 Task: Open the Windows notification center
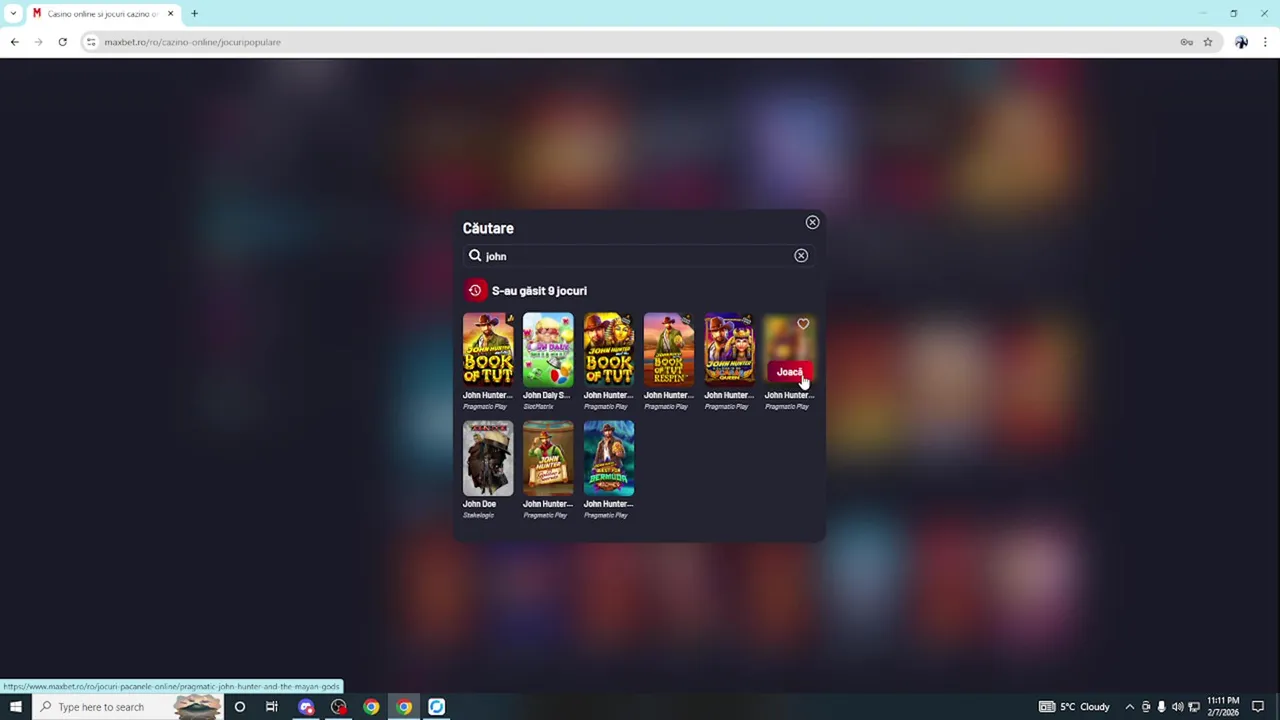coord(1258,707)
